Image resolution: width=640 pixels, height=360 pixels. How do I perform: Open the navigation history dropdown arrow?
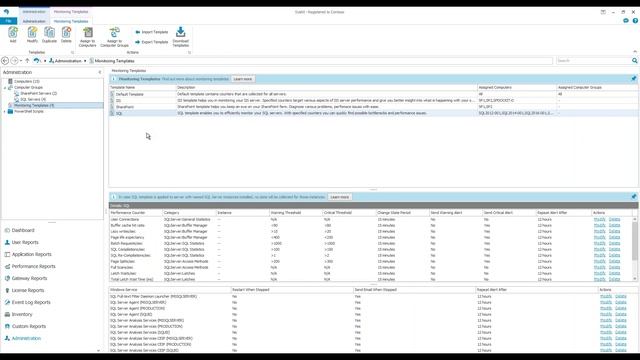[21, 61]
